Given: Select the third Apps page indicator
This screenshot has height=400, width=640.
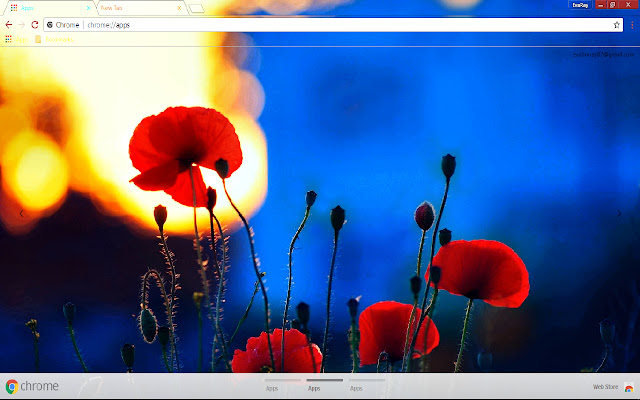Looking at the screenshot, I should pyautogui.click(x=367, y=385).
